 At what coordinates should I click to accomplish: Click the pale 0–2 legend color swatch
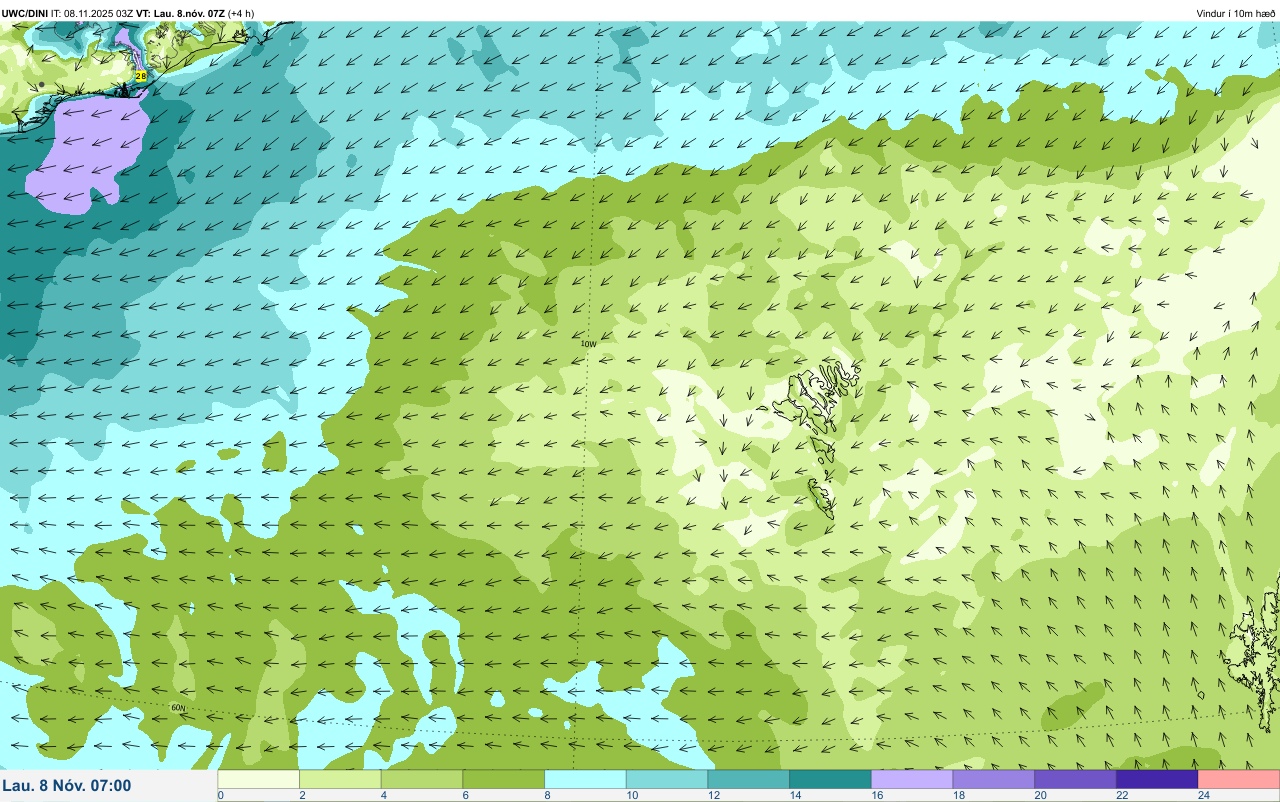259,778
